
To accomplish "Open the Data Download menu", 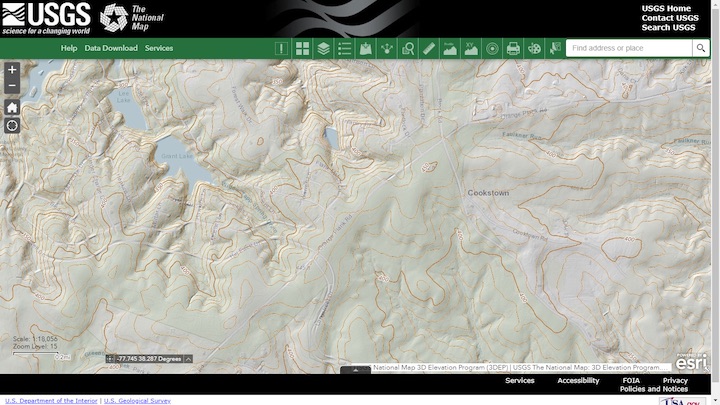I will 111,48.
